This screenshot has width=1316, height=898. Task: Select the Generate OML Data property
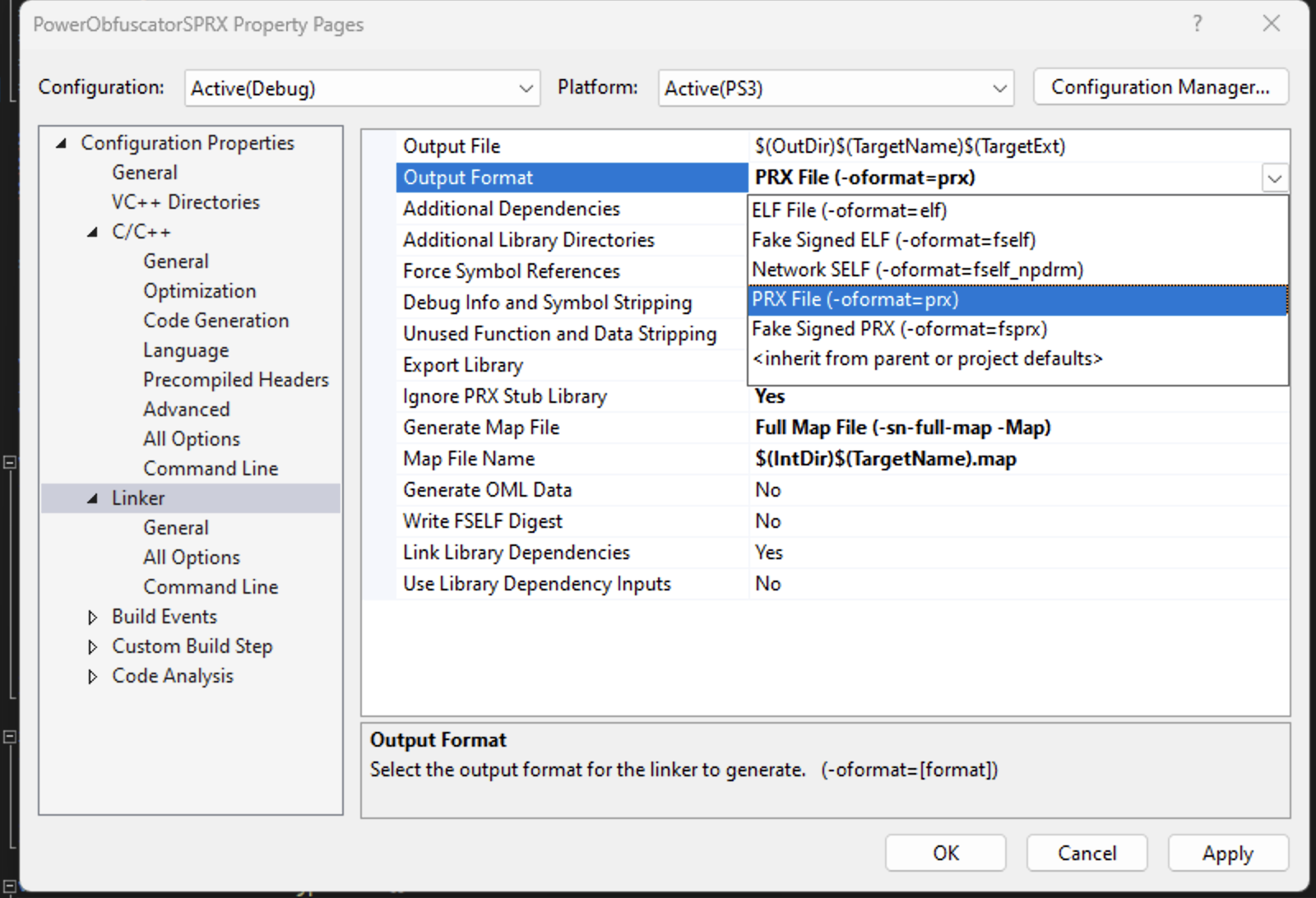pos(487,490)
